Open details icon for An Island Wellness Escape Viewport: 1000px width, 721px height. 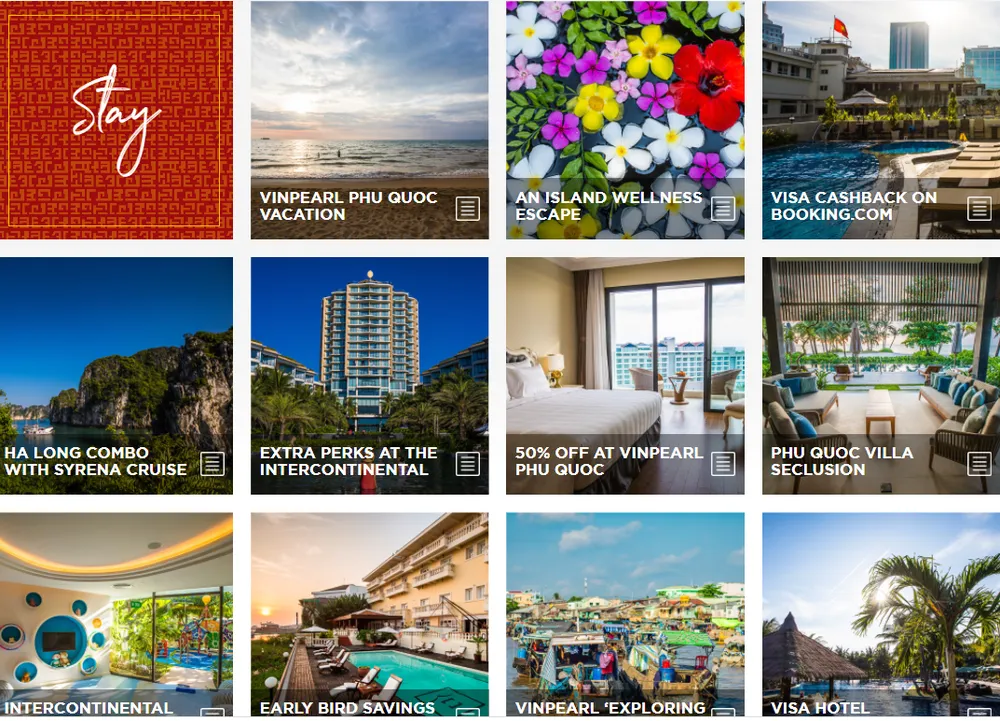[723, 208]
